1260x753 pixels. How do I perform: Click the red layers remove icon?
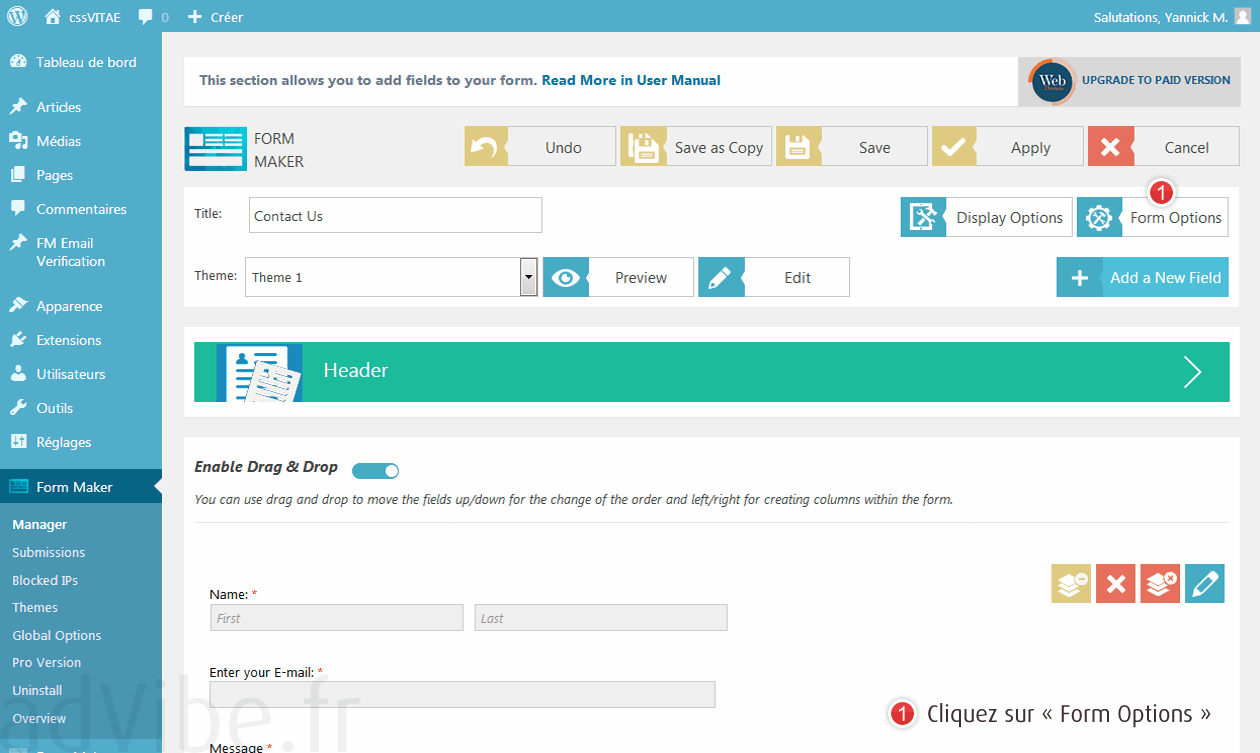(1160, 583)
